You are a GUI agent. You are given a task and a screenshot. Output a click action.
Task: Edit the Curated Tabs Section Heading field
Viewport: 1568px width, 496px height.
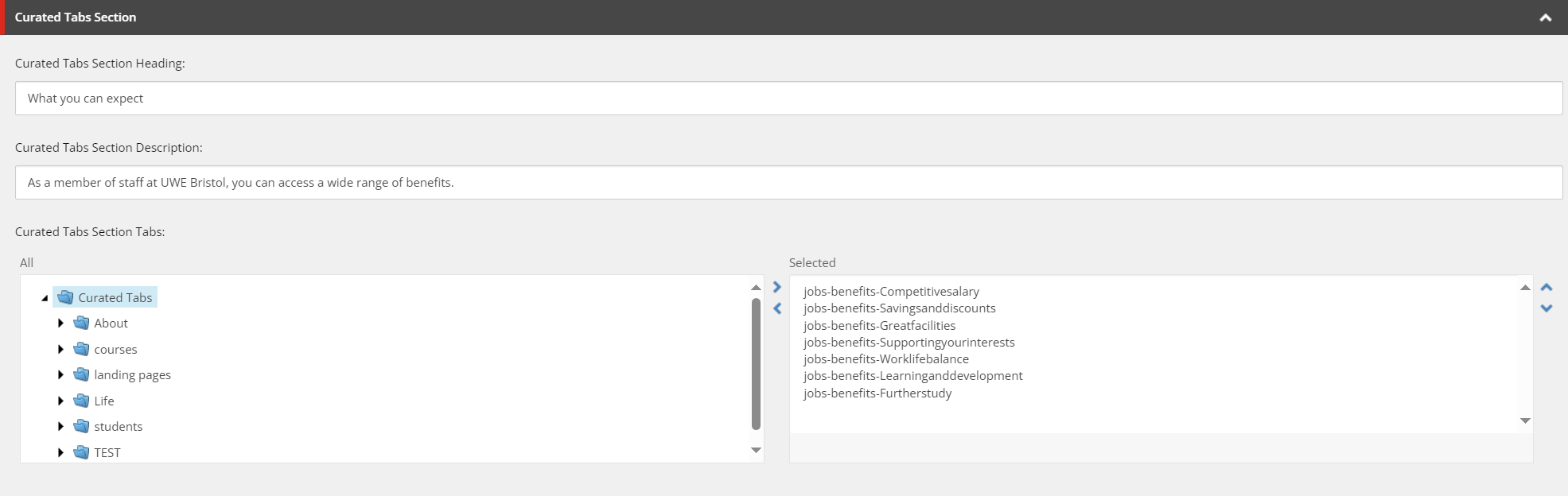788,99
